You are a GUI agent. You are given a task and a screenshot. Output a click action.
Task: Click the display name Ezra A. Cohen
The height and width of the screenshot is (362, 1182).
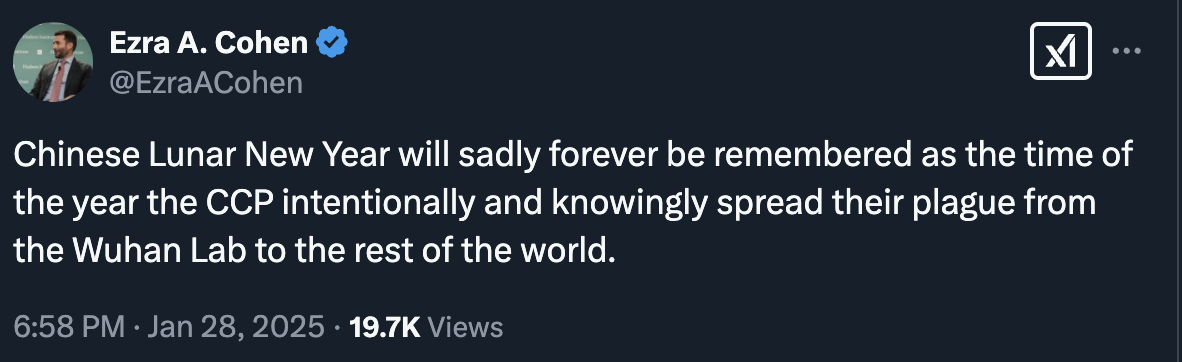click(x=209, y=43)
